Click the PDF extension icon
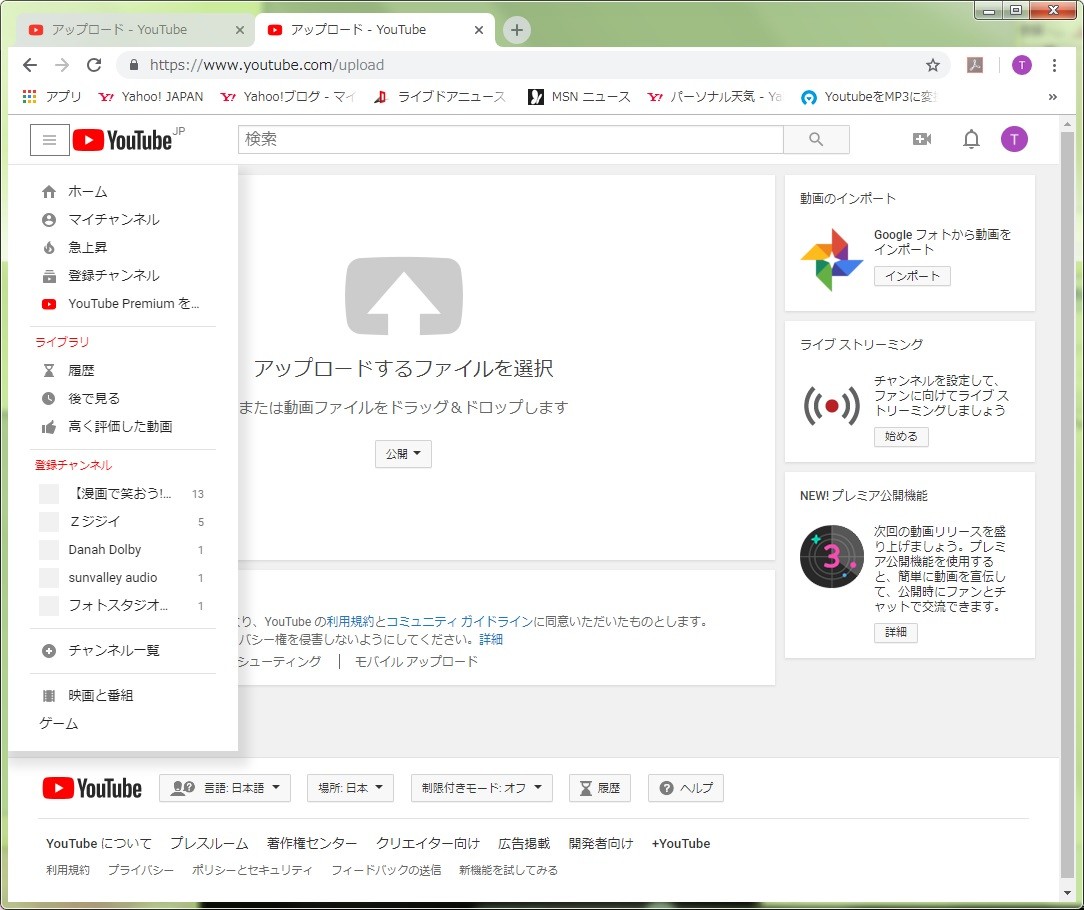 [975, 65]
